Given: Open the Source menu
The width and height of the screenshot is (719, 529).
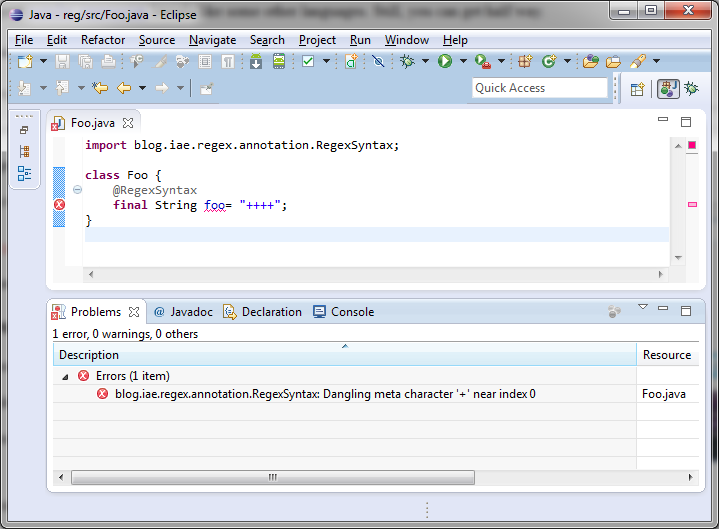Looking at the screenshot, I should 157,40.
